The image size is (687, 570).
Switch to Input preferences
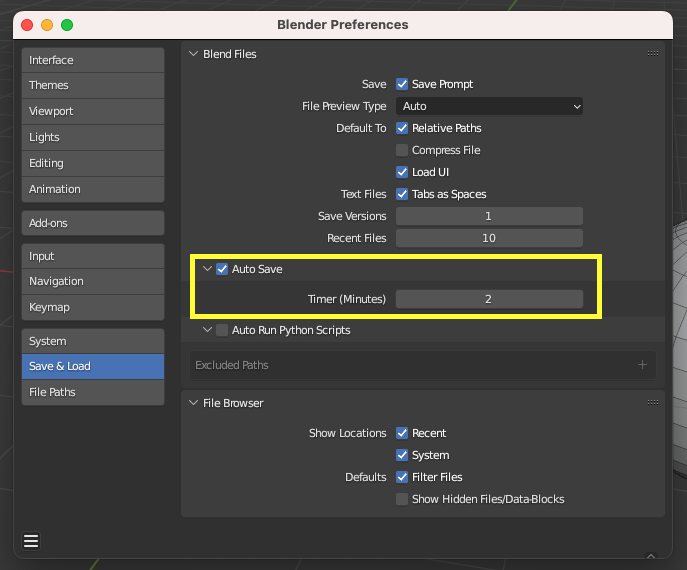[x=93, y=256]
